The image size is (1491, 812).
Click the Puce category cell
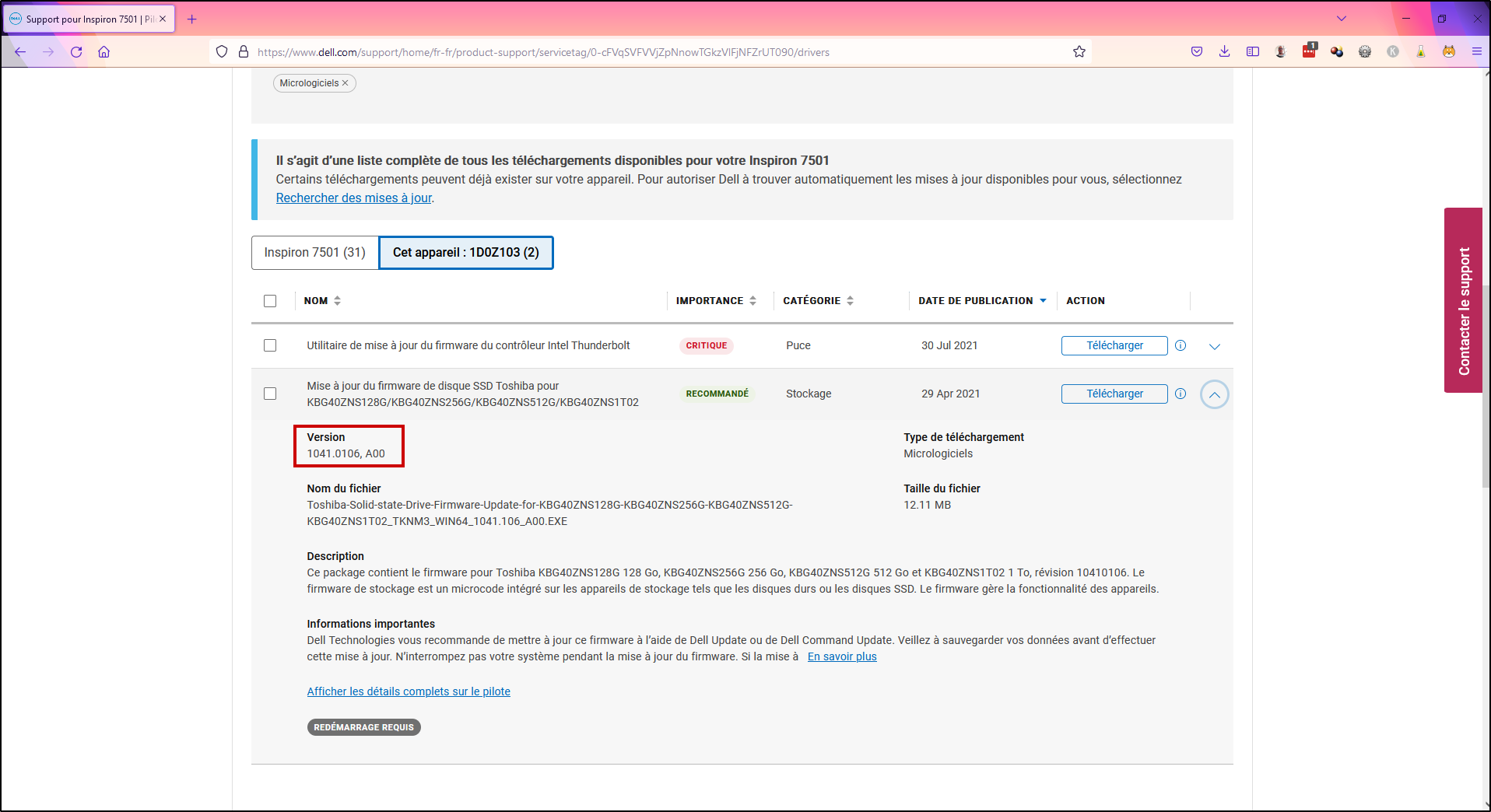[x=798, y=345]
